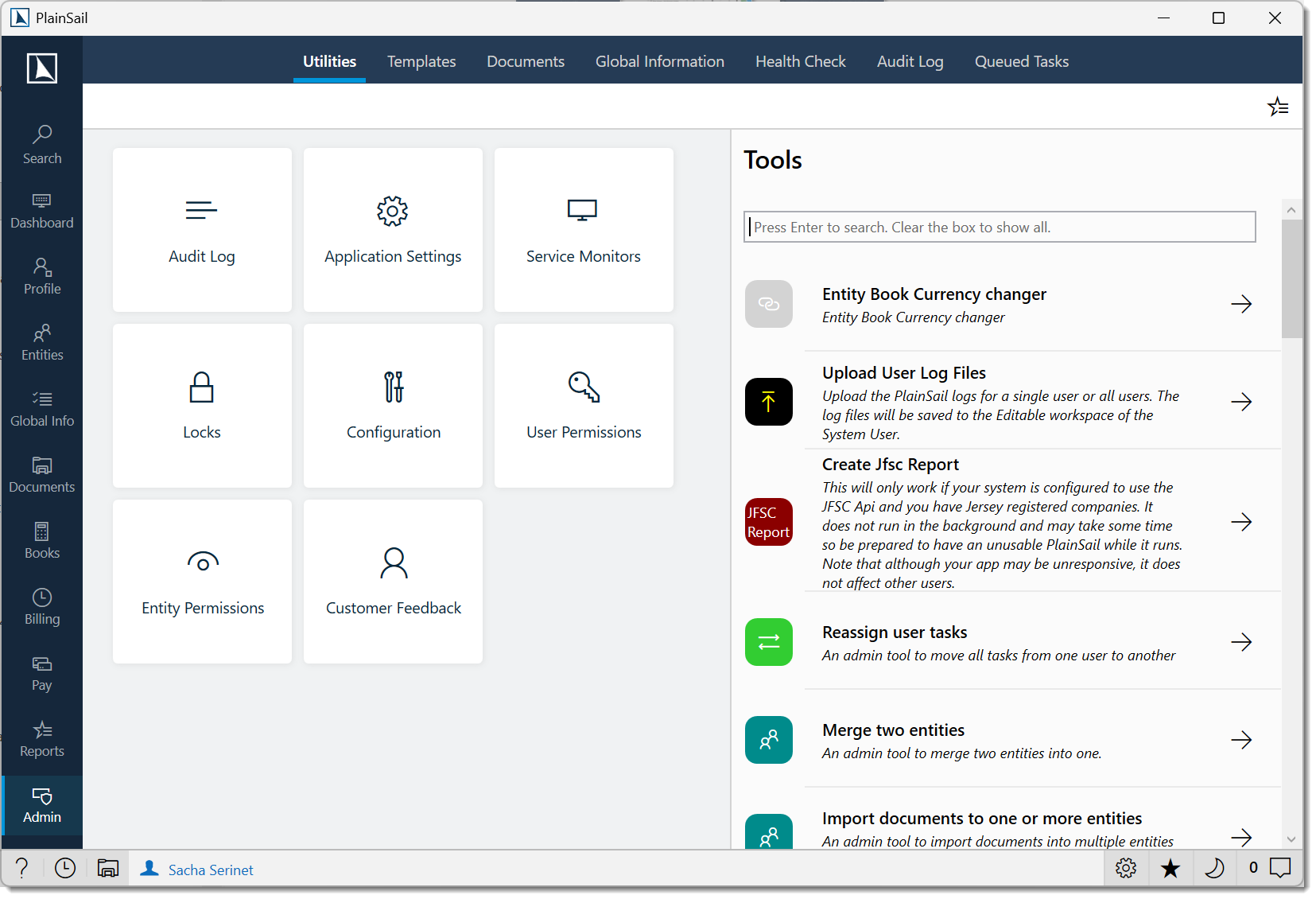
Task: Open the Reassign user tasks tool icon
Action: click(768, 642)
